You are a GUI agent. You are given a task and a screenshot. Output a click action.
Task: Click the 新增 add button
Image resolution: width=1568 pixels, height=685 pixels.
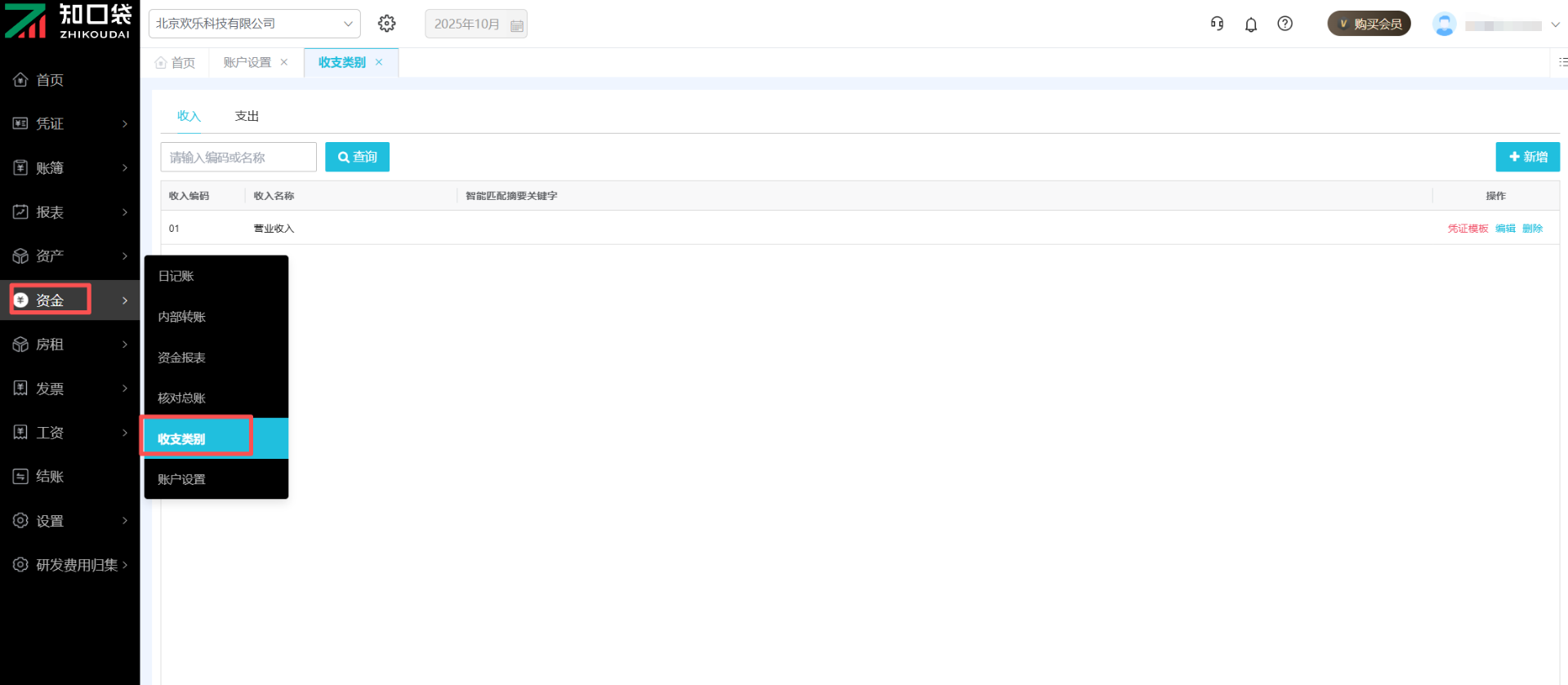(x=1527, y=157)
